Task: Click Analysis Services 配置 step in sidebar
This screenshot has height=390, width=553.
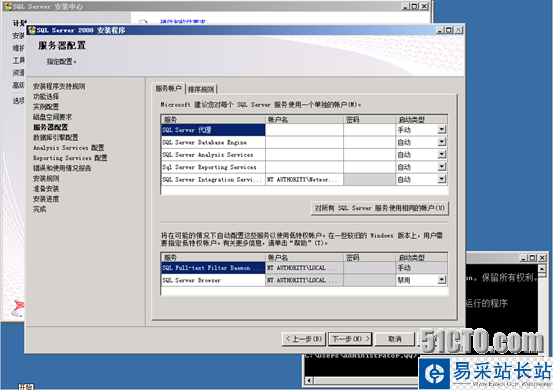Action: (68, 147)
